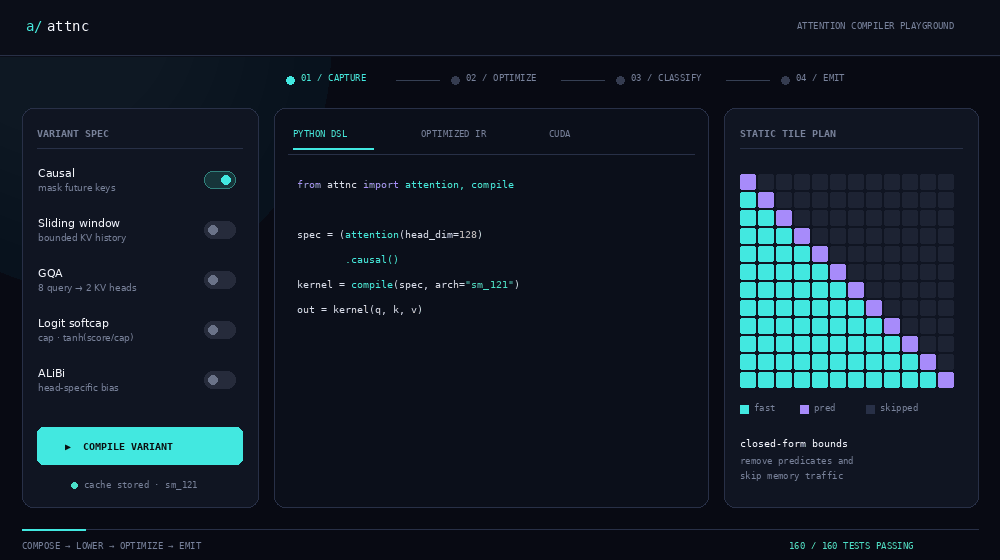The image size is (1000, 560).
Task: Click the 'cache stored · sm_121' text
Action: pos(140,485)
